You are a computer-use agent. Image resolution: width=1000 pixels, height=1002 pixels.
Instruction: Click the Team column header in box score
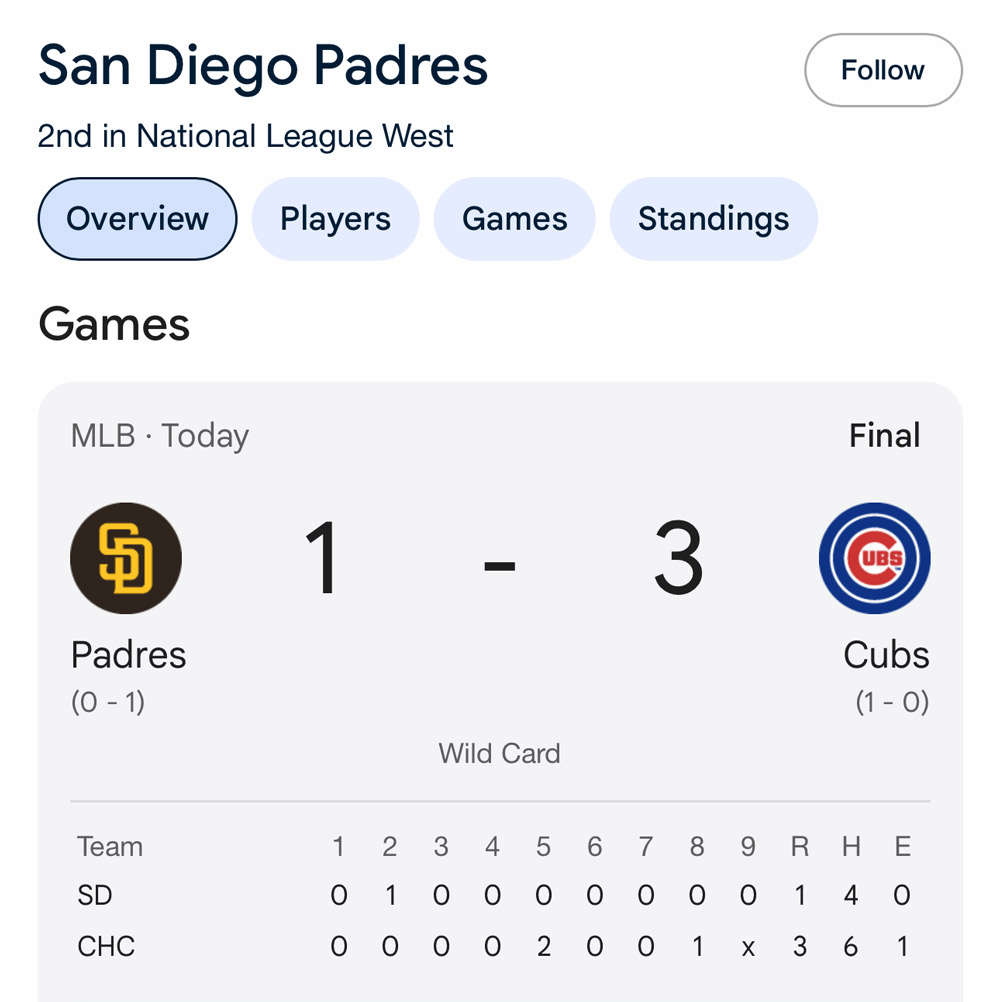click(110, 847)
